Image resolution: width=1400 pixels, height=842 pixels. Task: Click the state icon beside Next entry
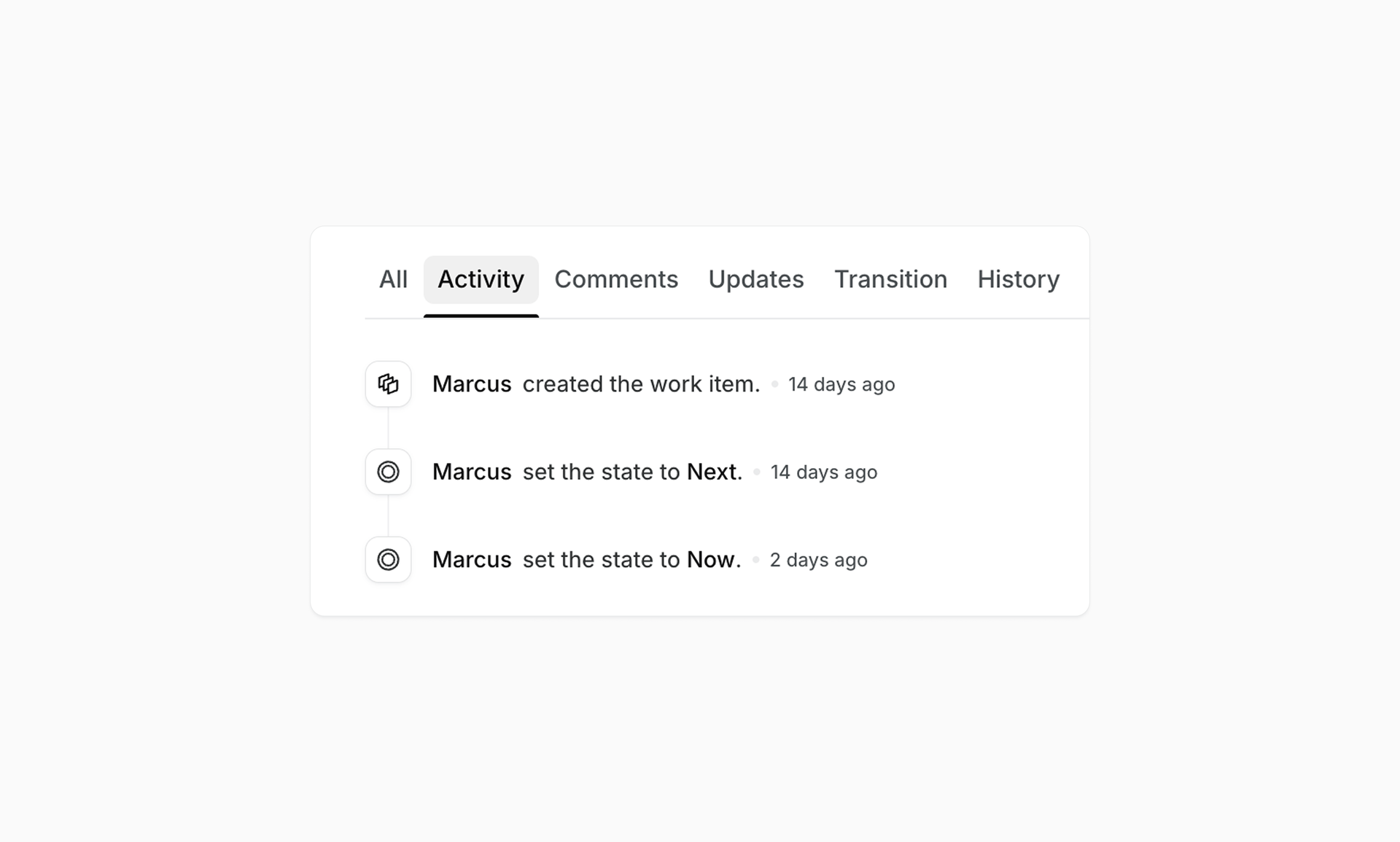coord(388,472)
